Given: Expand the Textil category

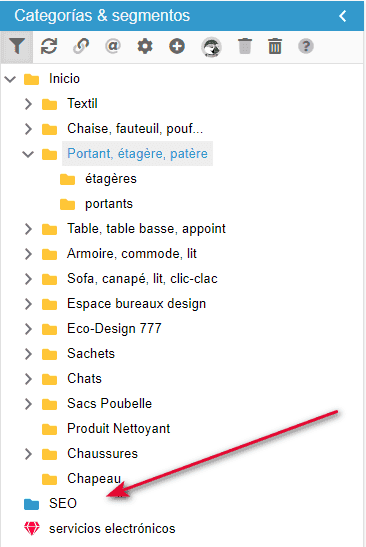Looking at the screenshot, I should [28, 104].
